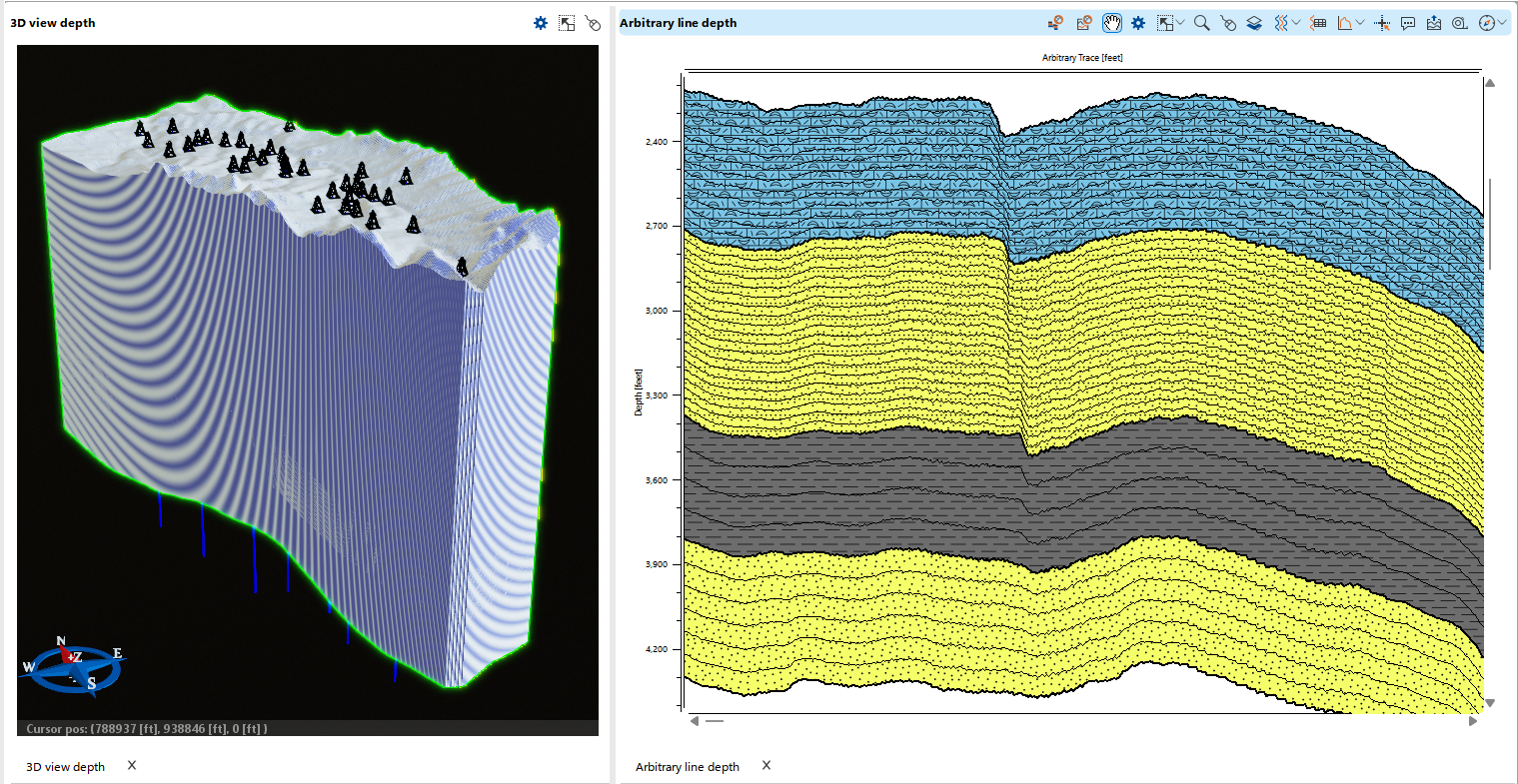1518x784 pixels.
Task: Toggle the Pan hand tool
Action: (x=1112, y=22)
